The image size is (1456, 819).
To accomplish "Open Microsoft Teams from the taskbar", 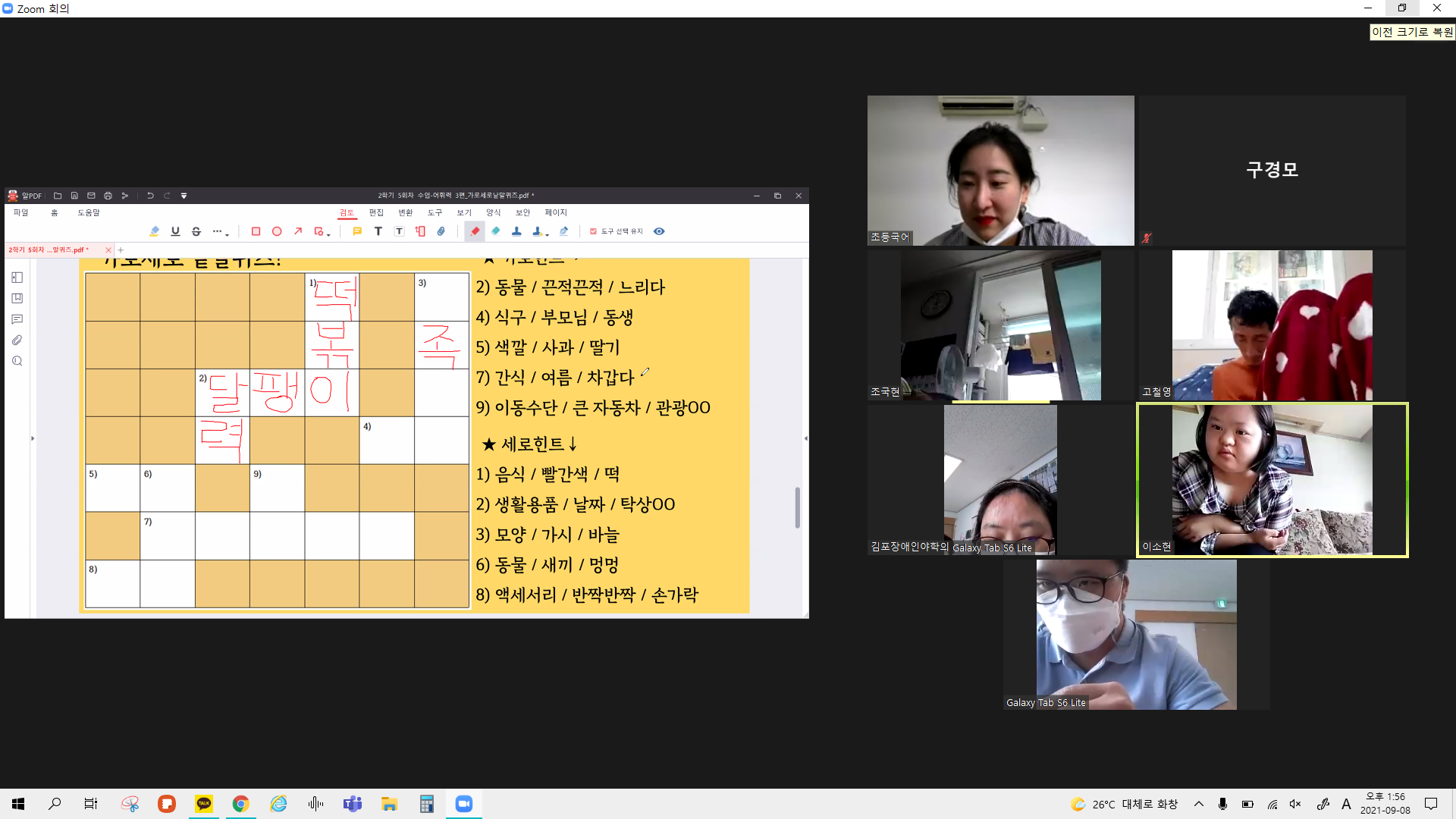I will [x=353, y=804].
